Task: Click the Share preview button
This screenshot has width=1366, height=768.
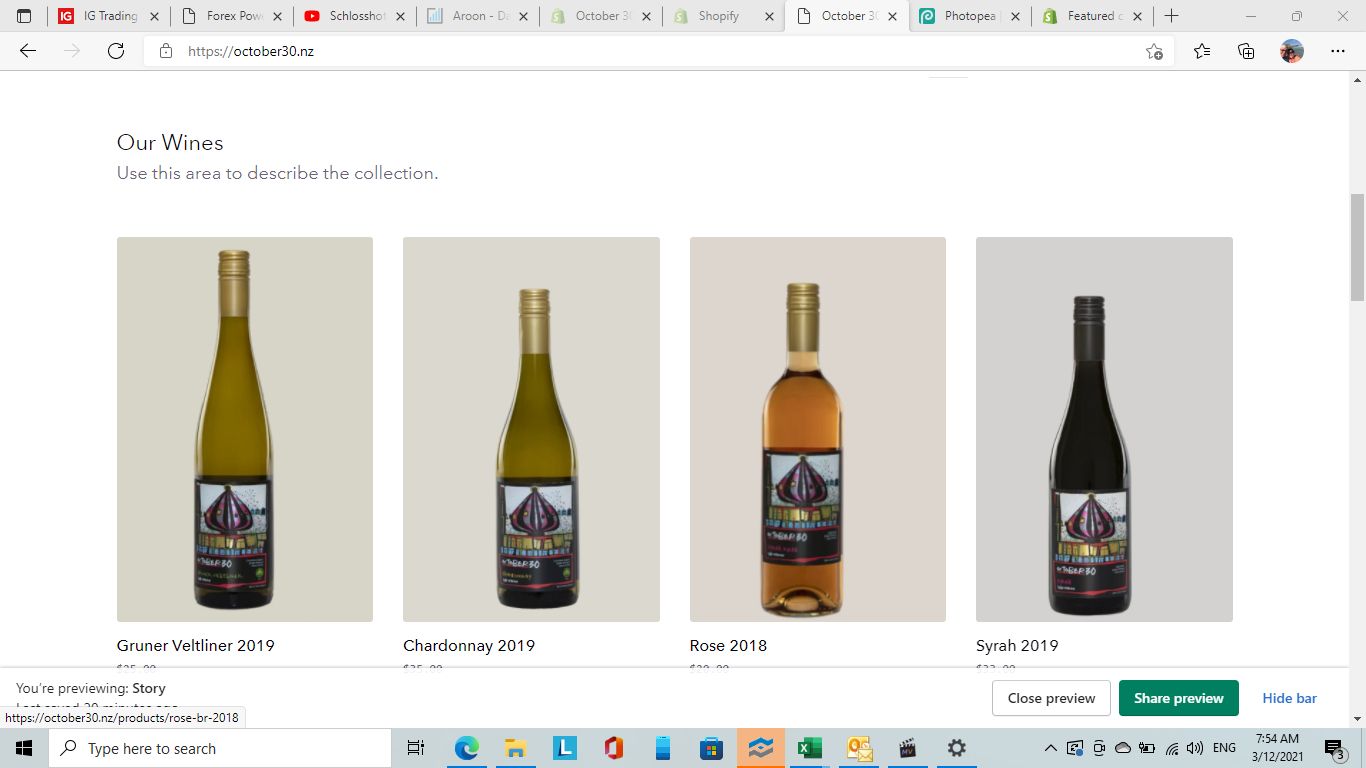Action: pos(1179,698)
